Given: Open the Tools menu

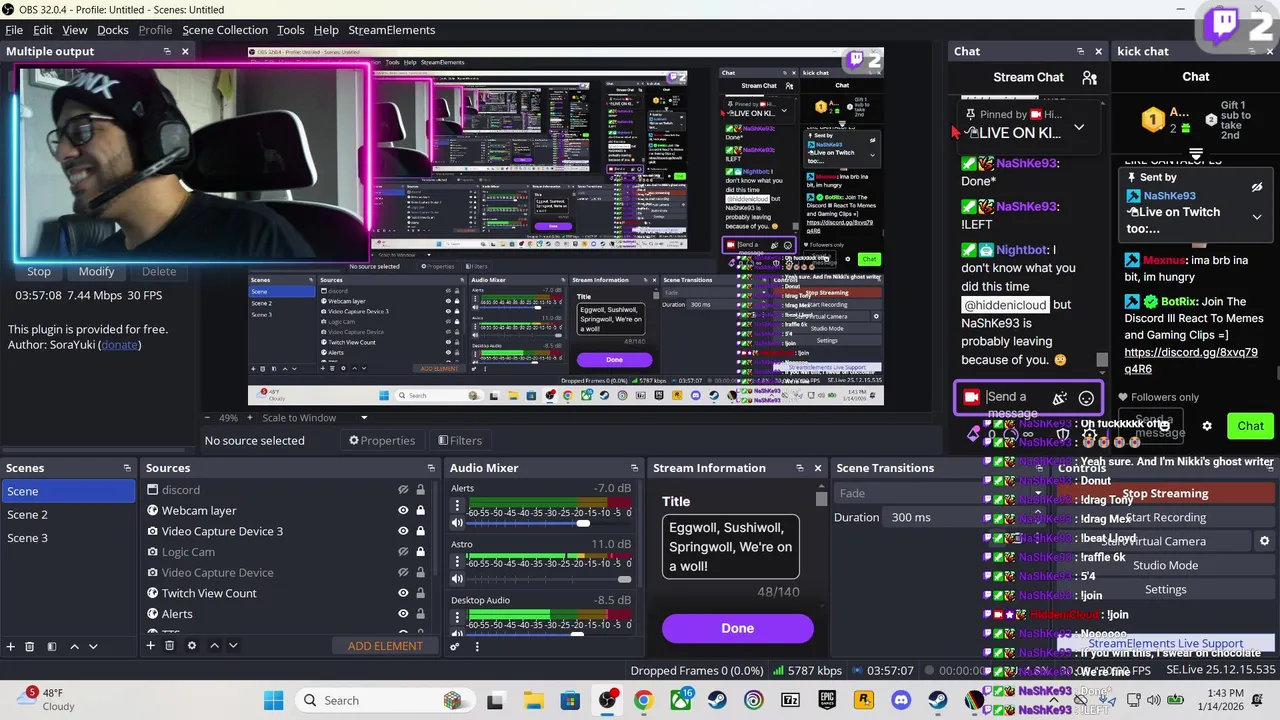Looking at the screenshot, I should point(291,30).
